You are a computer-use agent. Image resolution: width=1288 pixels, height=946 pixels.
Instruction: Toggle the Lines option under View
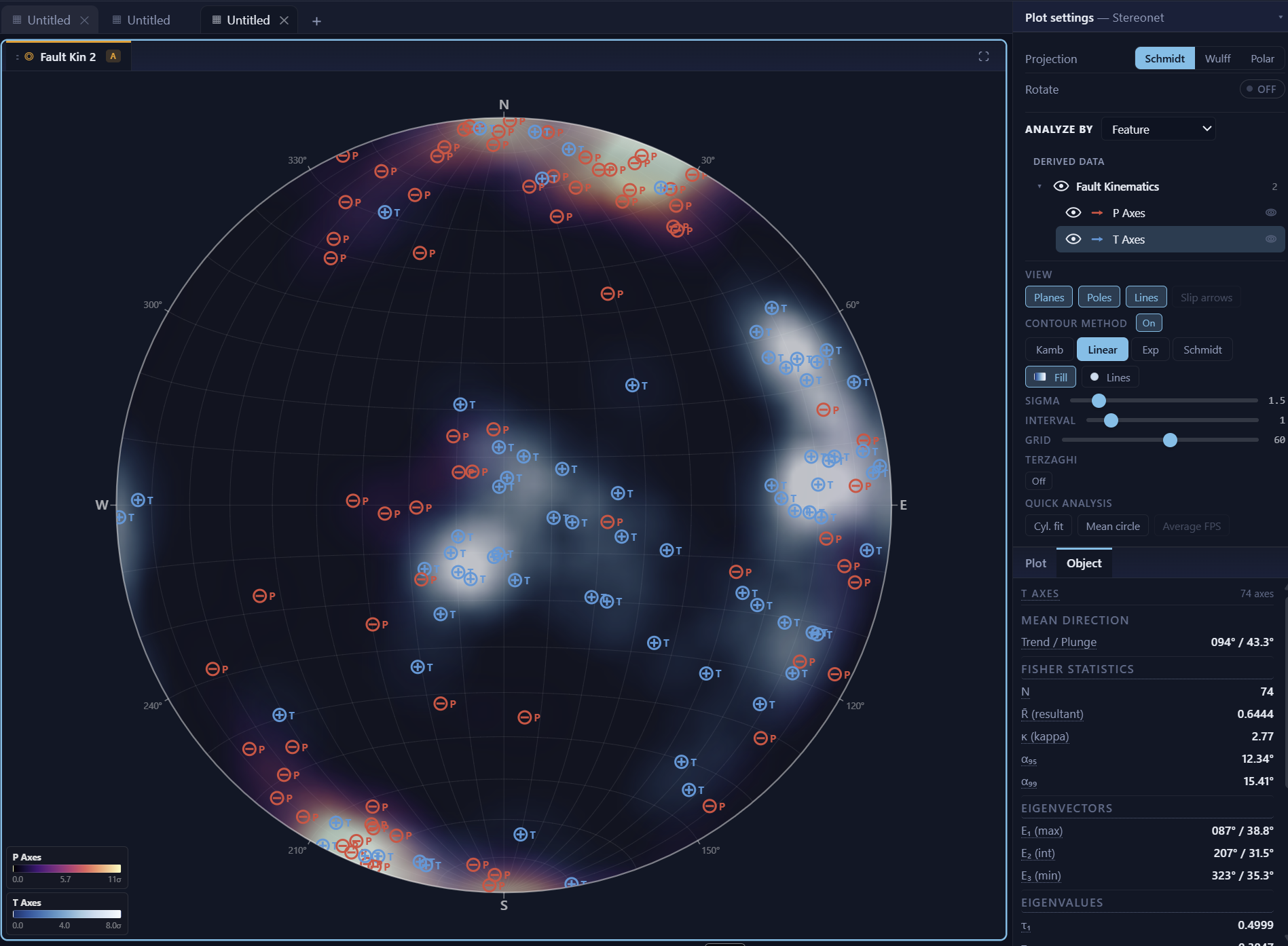point(1146,297)
